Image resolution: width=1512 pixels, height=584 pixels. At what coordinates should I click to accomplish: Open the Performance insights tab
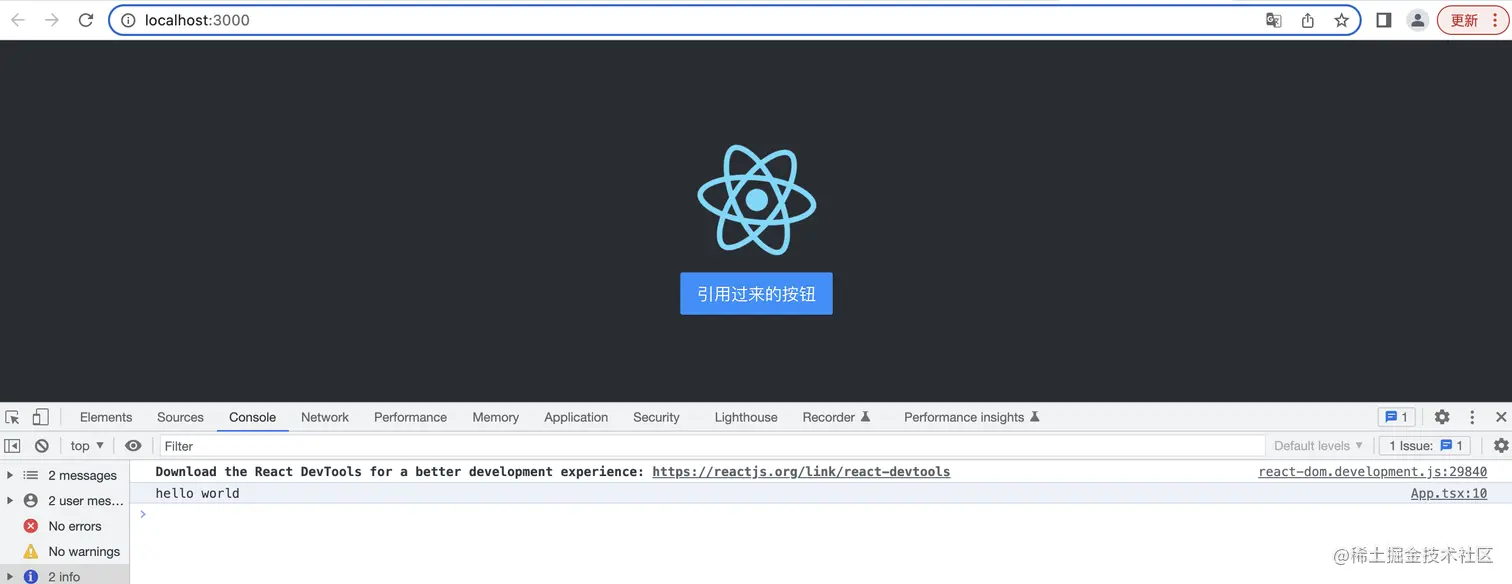[x=972, y=417]
